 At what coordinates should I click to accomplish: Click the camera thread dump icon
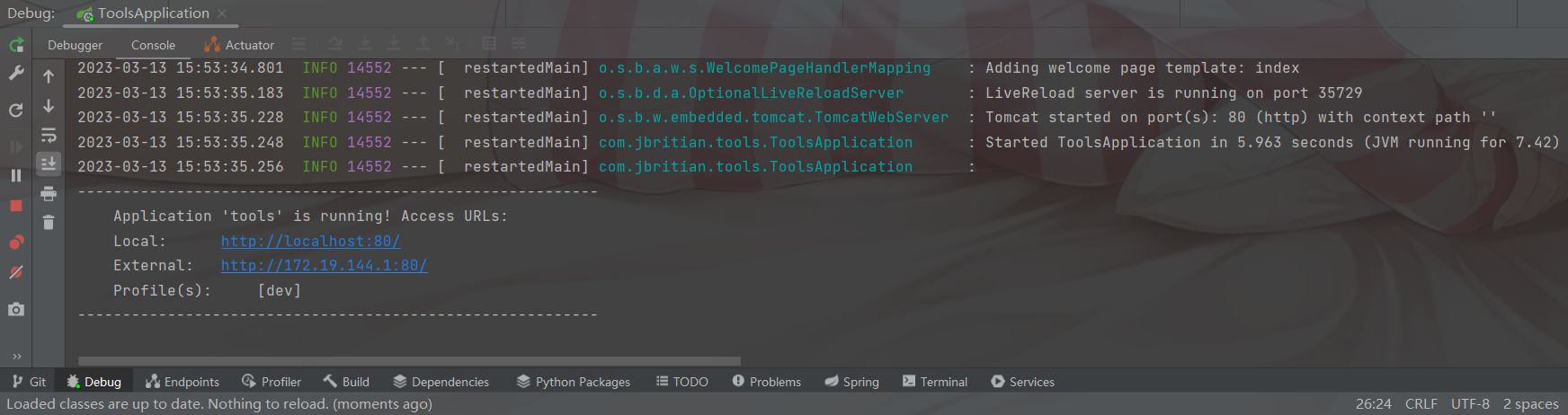click(16, 309)
